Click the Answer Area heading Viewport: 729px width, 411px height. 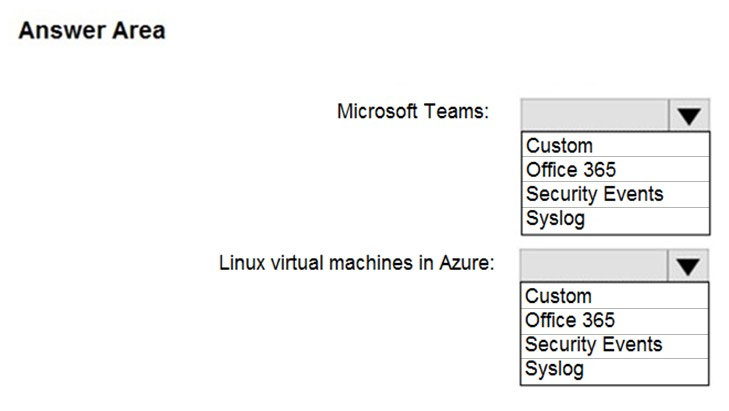click(92, 31)
